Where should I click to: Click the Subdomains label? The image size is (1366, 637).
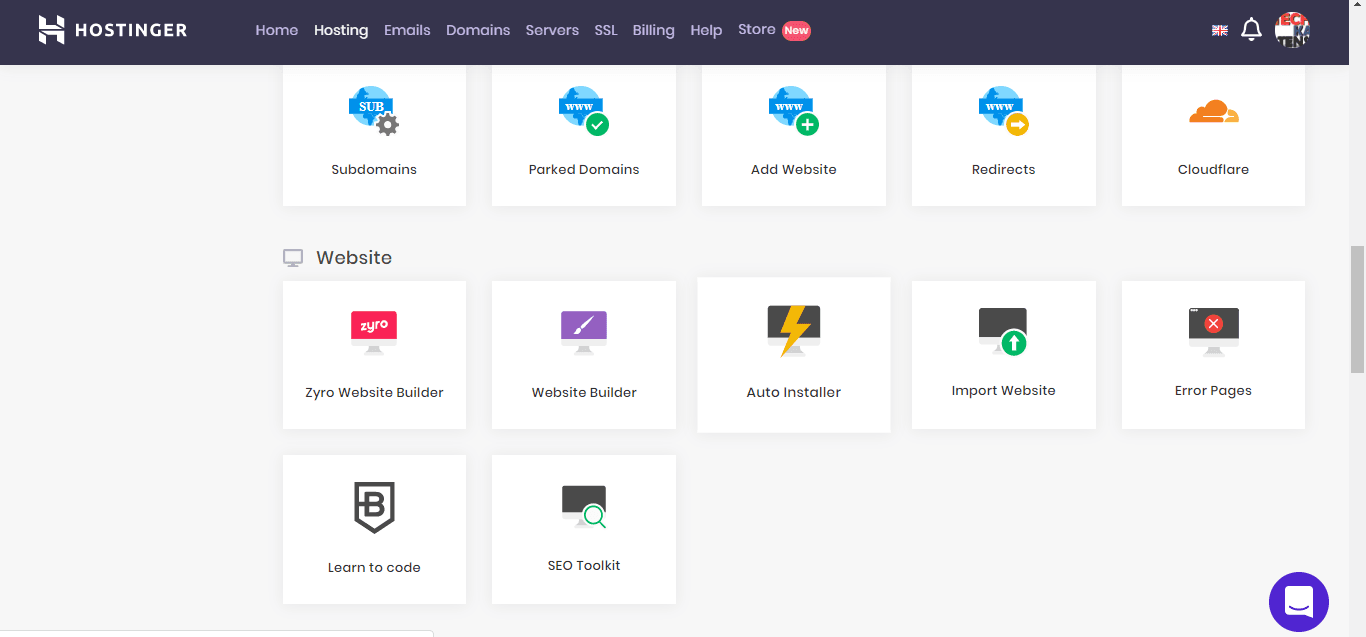(x=374, y=169)
